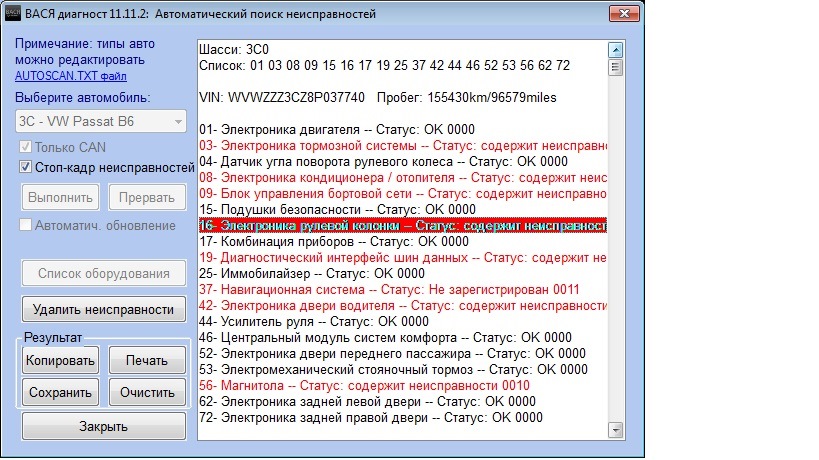Click the ВАСЯ app icon in title bar
The width and height of the screenshot is (819, 460).
13,14
